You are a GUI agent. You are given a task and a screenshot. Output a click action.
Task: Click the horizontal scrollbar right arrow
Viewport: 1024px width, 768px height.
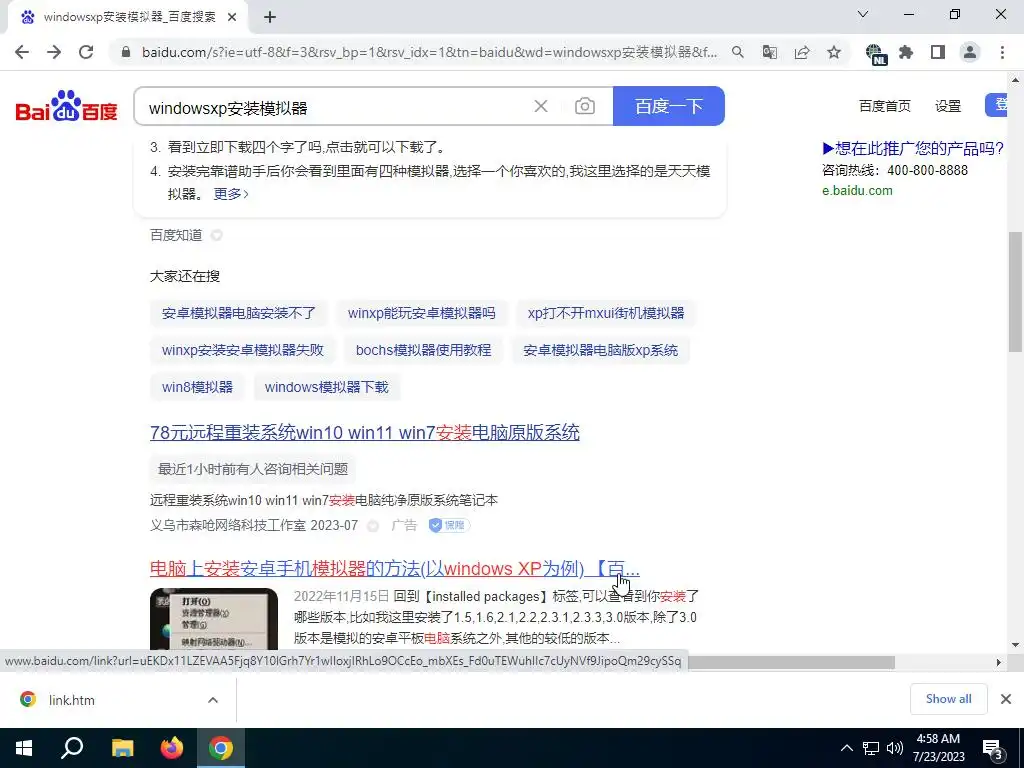pyautogui.click(x=999, y=662)
